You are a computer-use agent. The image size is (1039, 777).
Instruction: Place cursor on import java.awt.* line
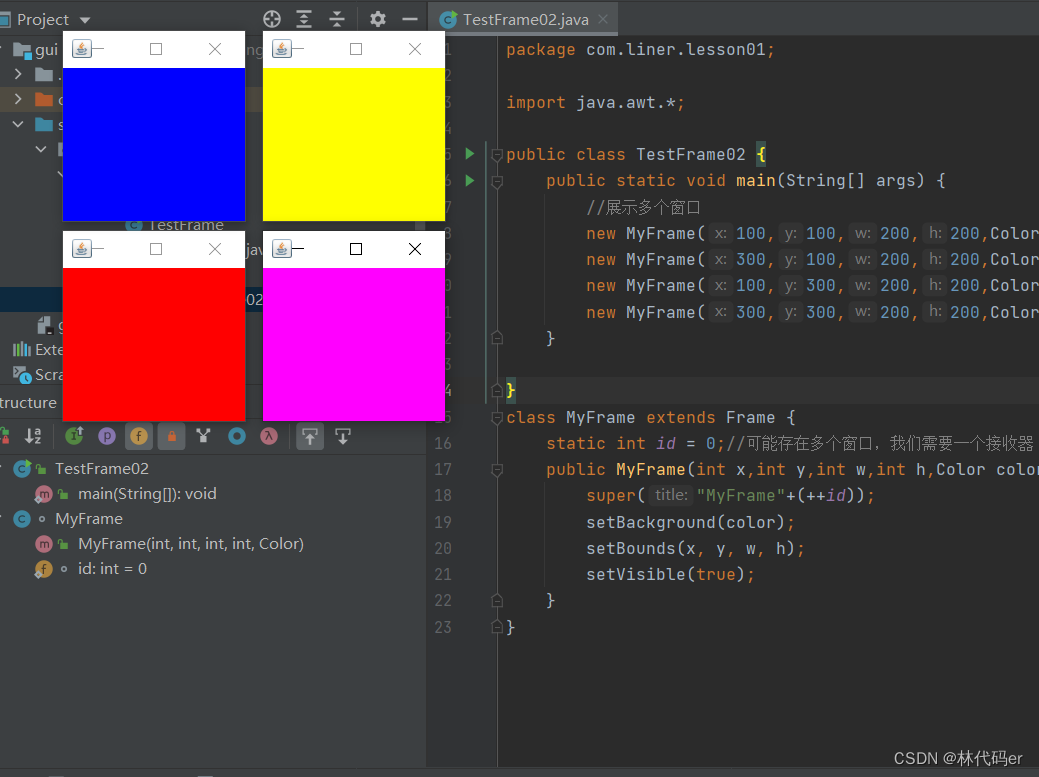(595, 103)
